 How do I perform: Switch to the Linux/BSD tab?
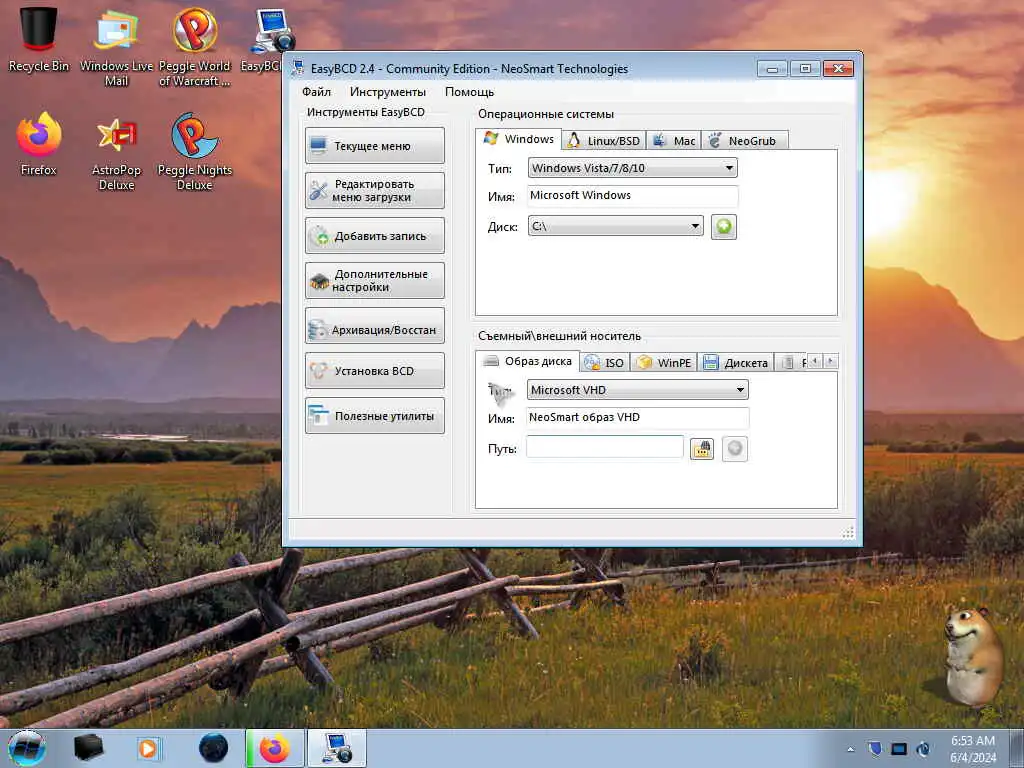(x=604, y=140)
